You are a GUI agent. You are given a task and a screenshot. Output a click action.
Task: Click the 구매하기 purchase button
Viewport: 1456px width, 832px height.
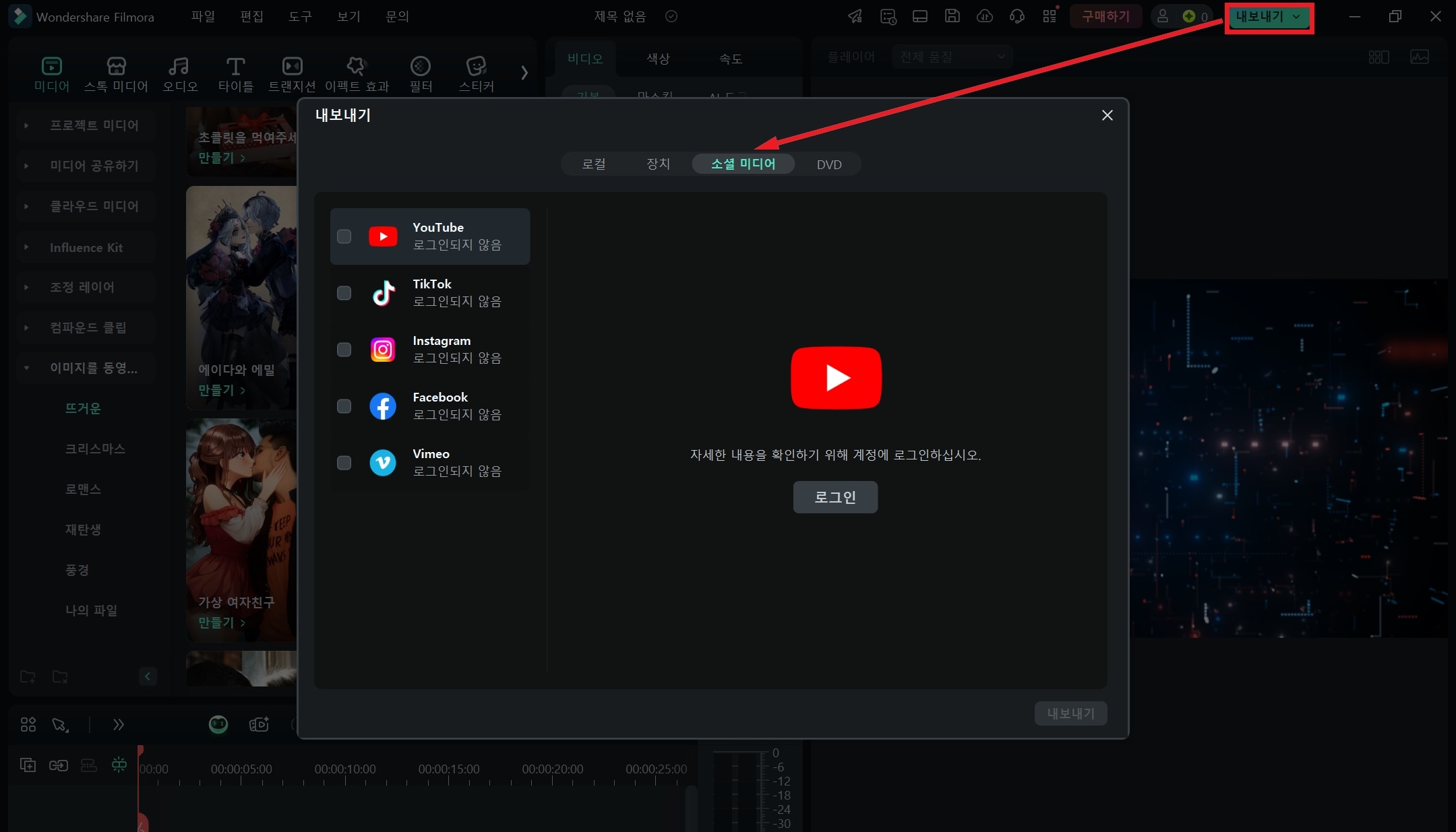click(1105, 16)
